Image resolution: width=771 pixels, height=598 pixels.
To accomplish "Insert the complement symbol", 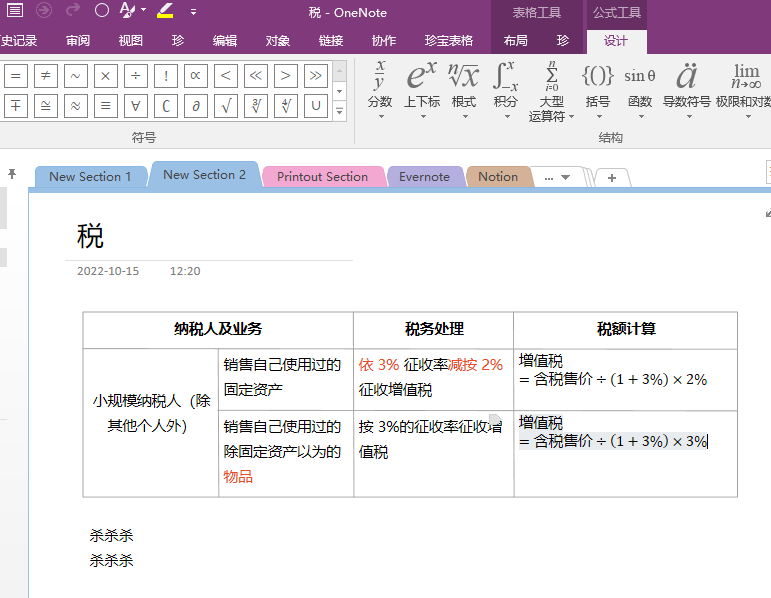I will coord(166,106).
